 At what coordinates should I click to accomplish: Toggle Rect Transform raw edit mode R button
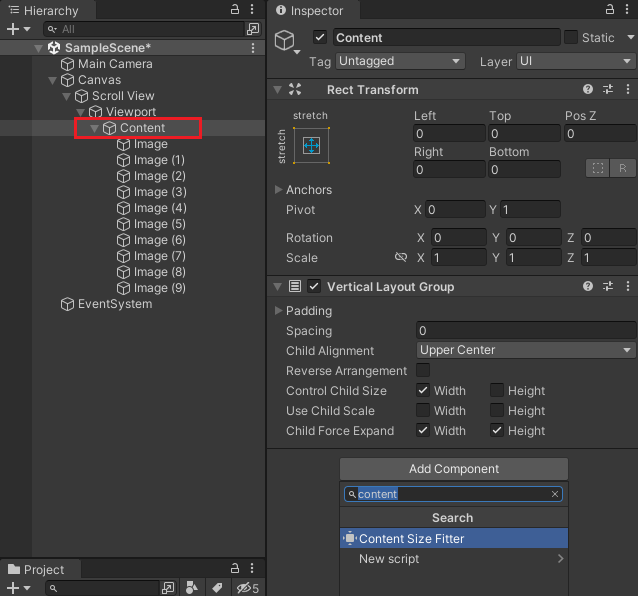pyautogui.click(x=623, y=168)
